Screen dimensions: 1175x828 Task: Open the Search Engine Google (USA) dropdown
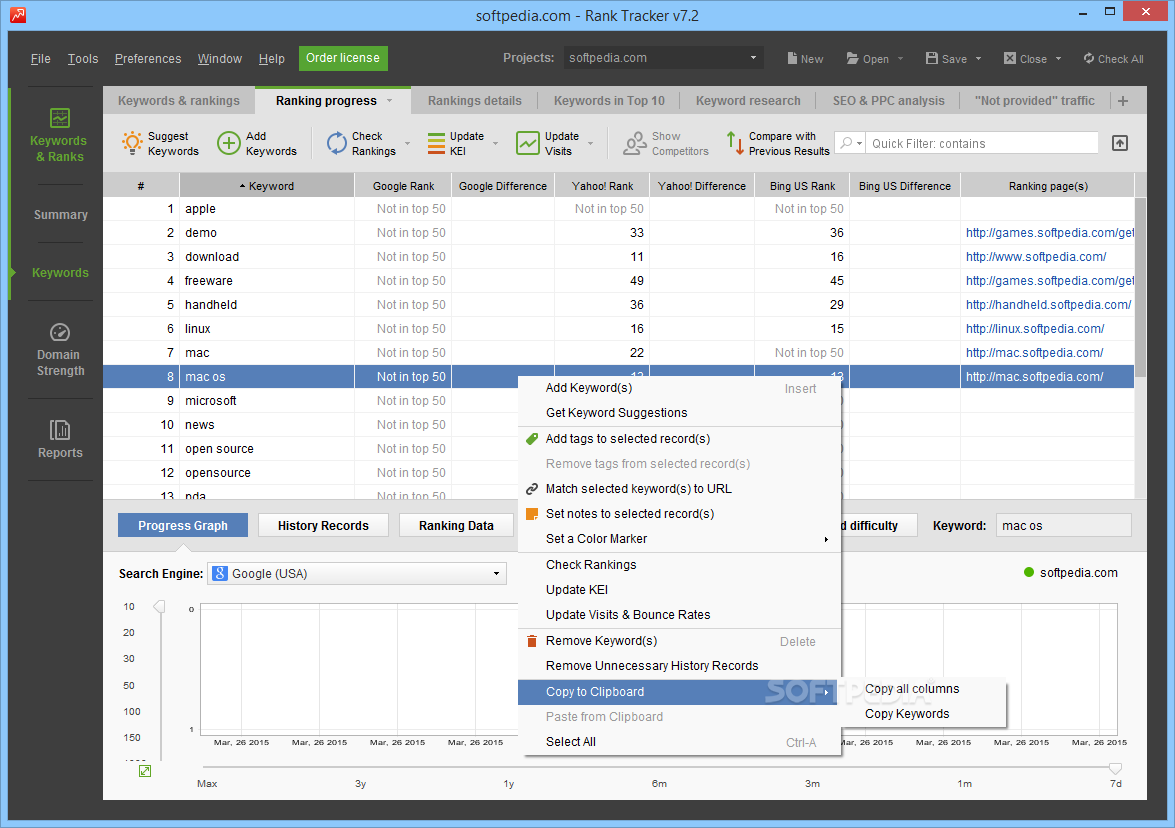(357, 573)
